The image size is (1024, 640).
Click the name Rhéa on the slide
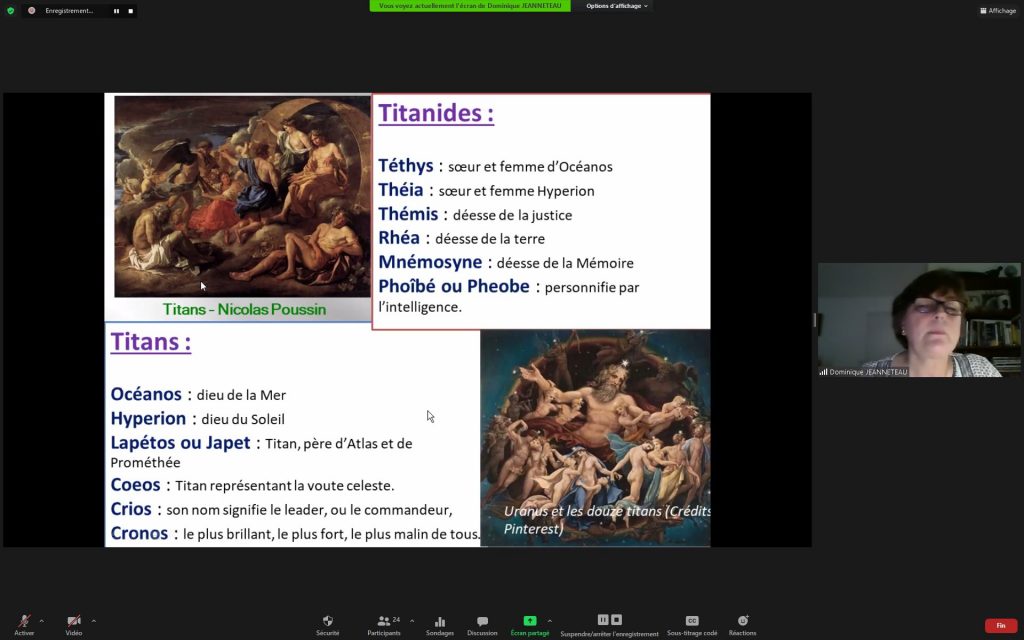[x=399, y=238]
